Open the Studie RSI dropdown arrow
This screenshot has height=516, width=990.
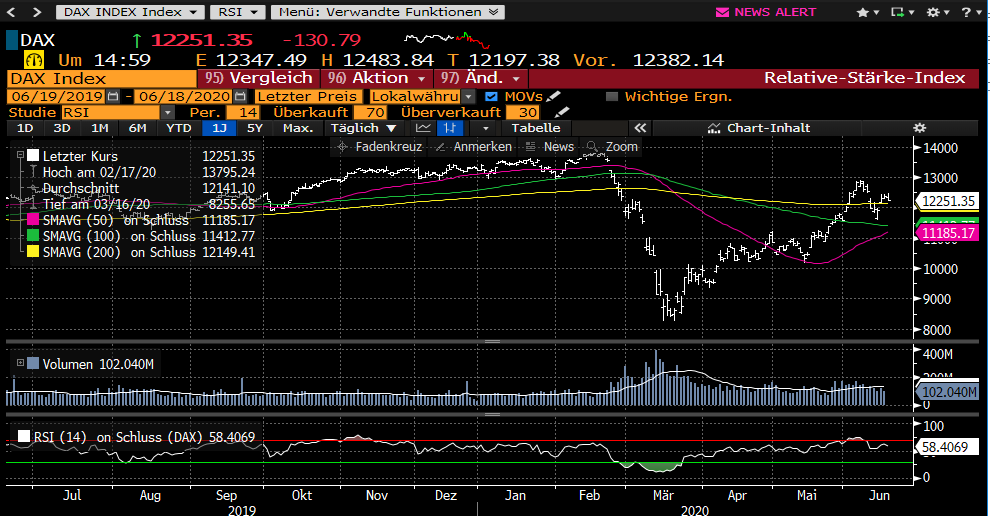(x=167, y=112)
